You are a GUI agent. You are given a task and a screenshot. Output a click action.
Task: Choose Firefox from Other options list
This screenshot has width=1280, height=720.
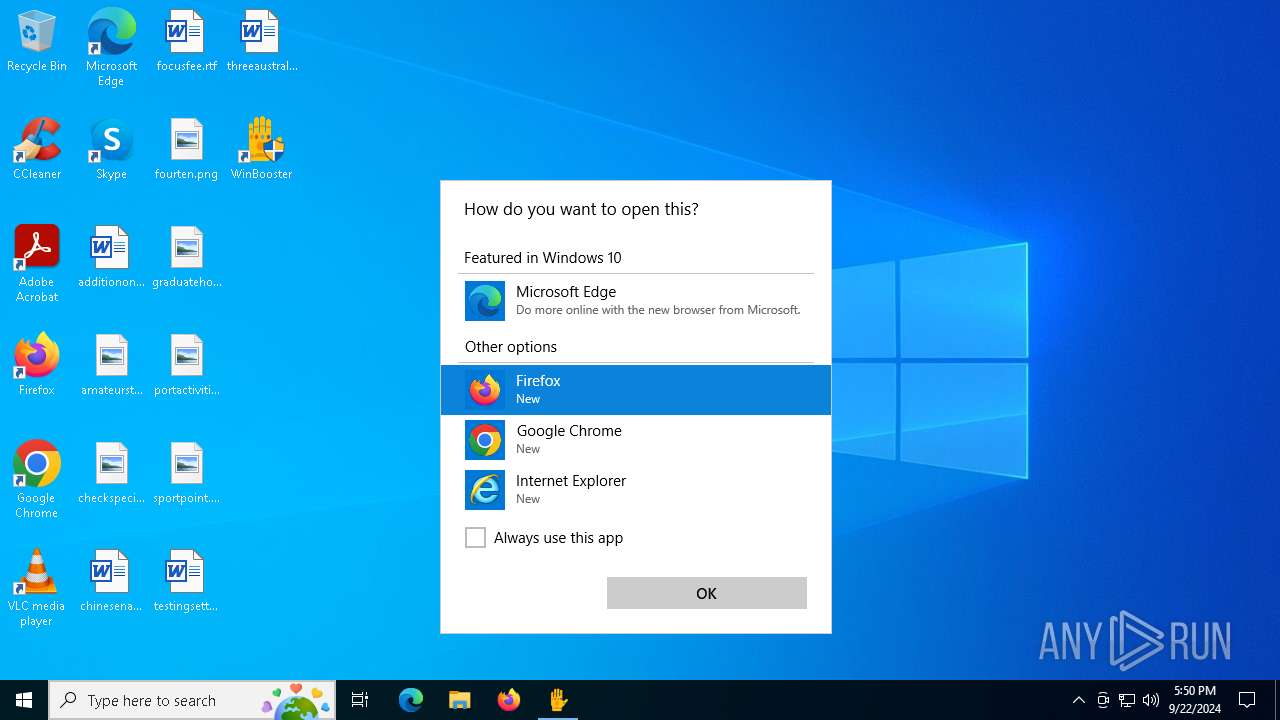(x=635, y=390)
